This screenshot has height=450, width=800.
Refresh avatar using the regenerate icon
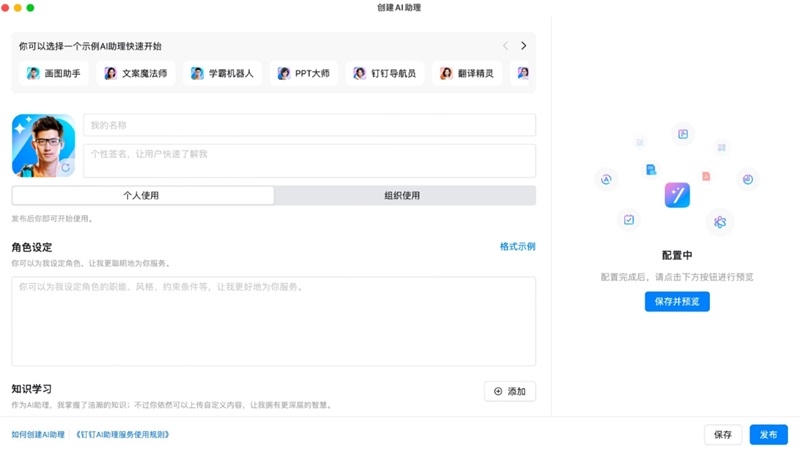66,167
